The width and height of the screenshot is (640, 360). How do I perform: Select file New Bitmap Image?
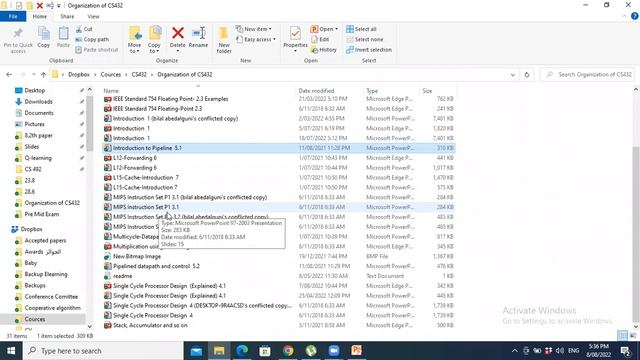coord(137,256)
